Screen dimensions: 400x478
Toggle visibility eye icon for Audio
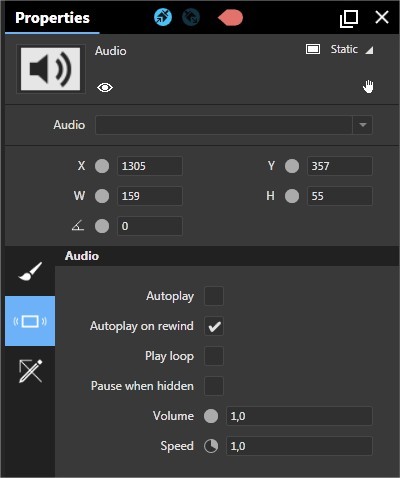point(105,88)
